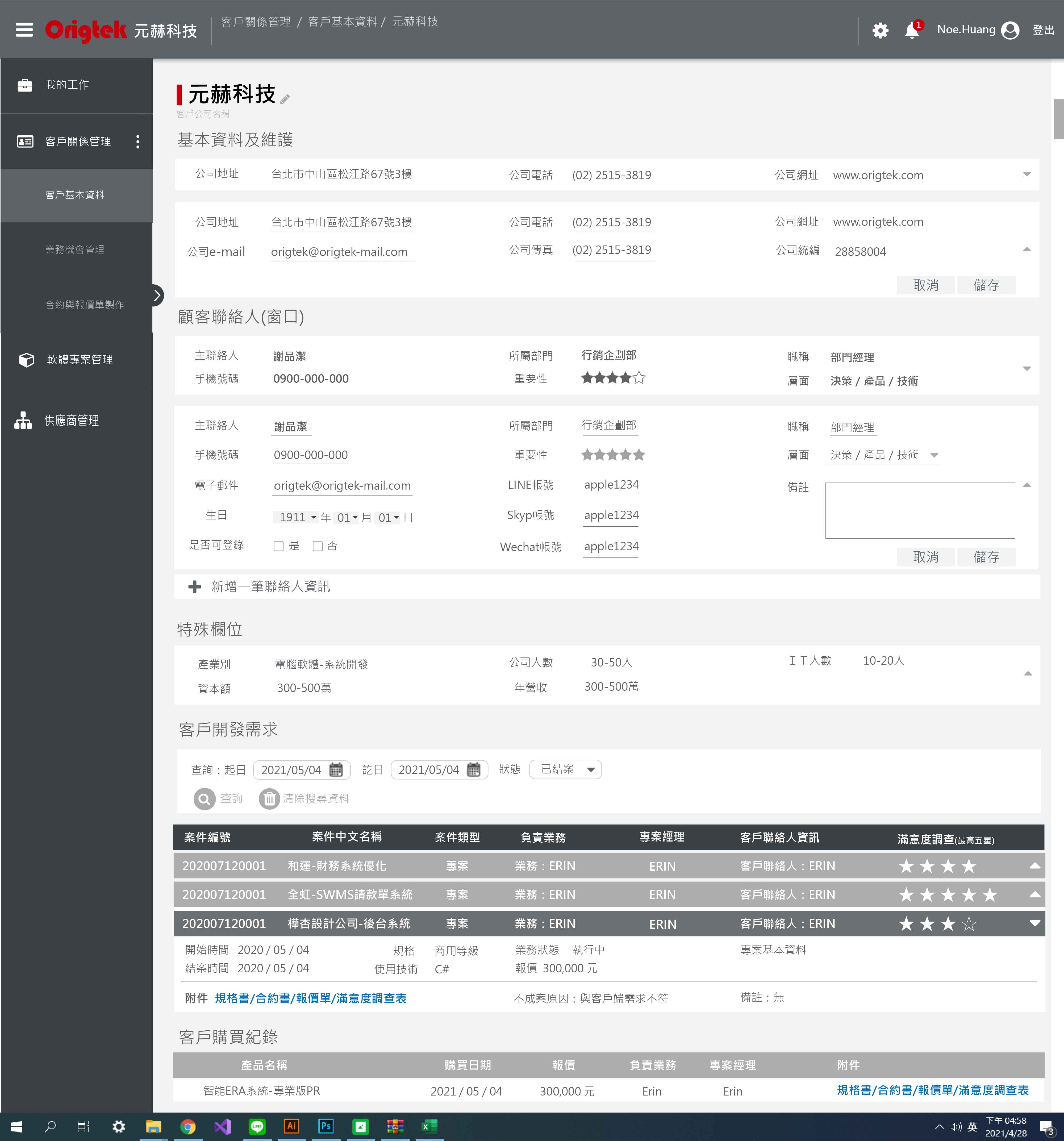Open attachment link in 智能ERA系統 purchase row
Viewport: 1064px width, 1141px height.
933,1090
